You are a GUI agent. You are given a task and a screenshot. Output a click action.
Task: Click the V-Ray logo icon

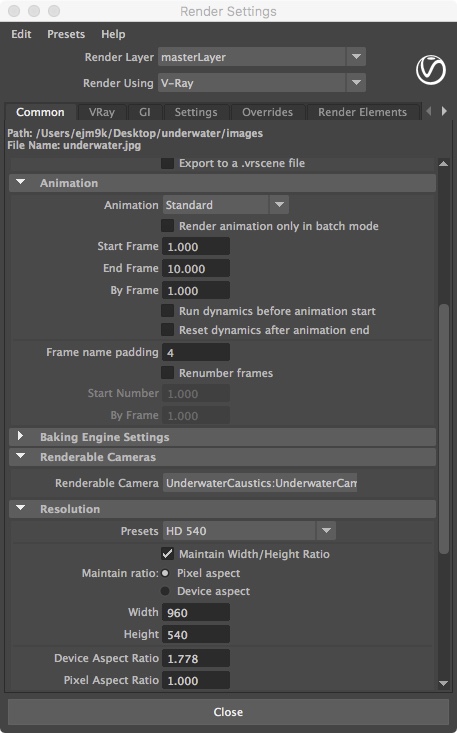[430, 70]
